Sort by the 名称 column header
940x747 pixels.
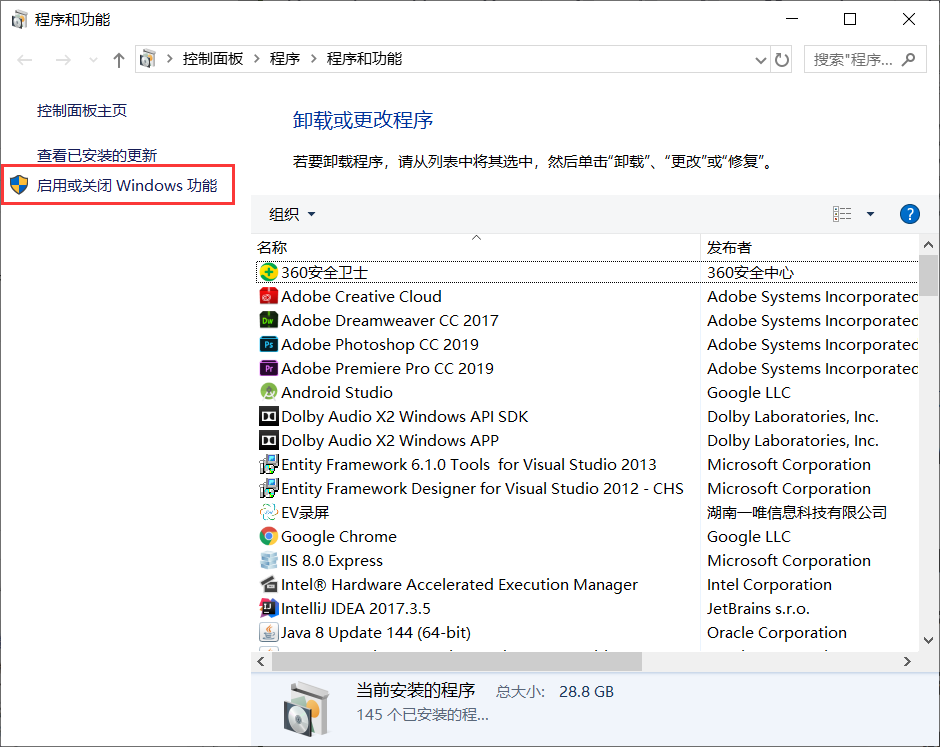[x=477, y=247]
